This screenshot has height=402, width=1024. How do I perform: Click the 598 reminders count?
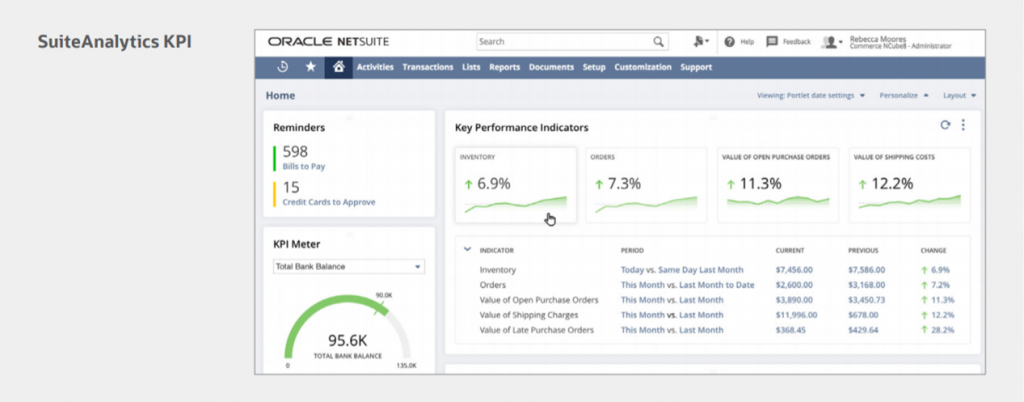point(295,152)
